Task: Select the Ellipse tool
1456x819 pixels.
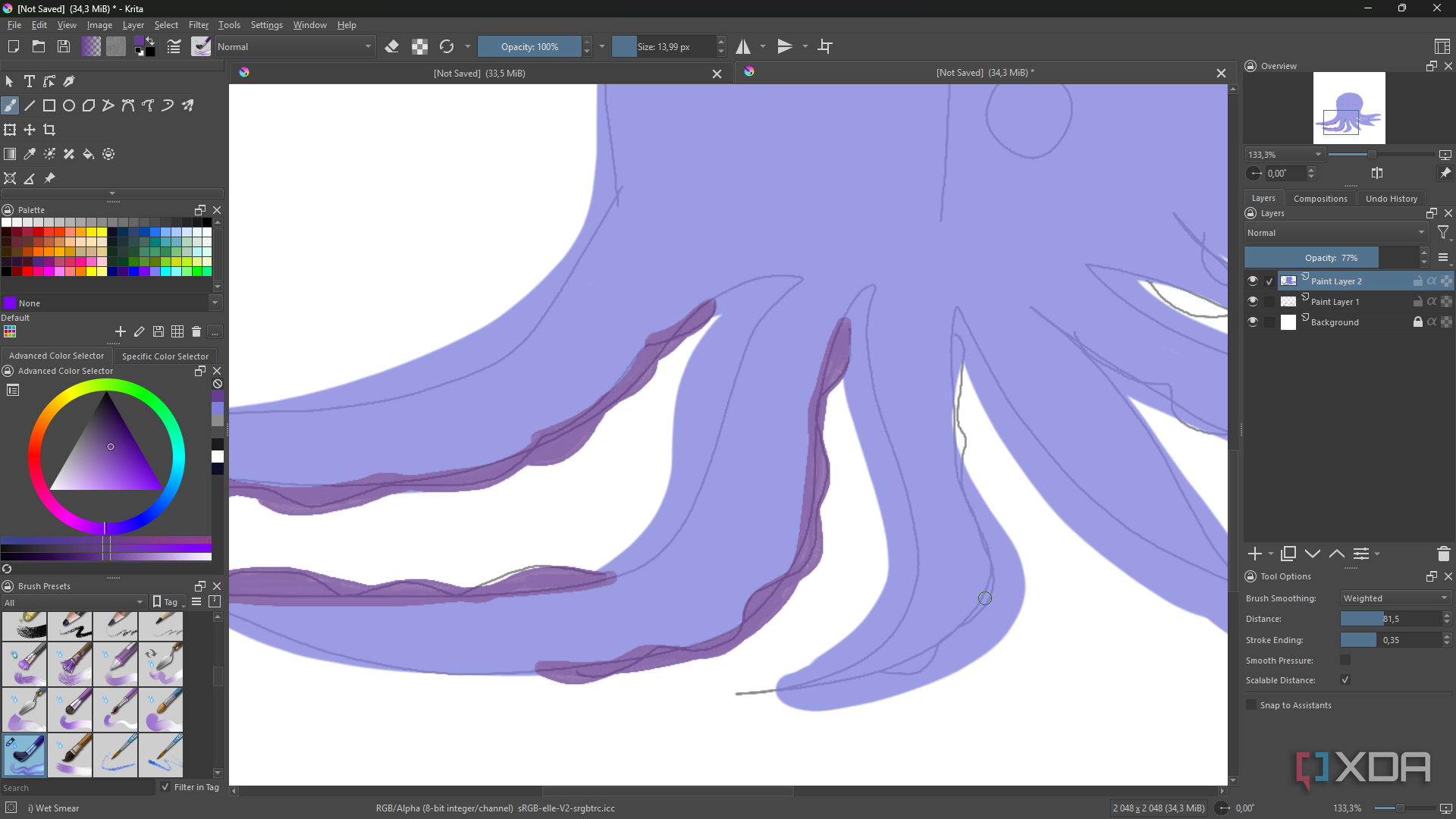Action: [x=69, y=105]
